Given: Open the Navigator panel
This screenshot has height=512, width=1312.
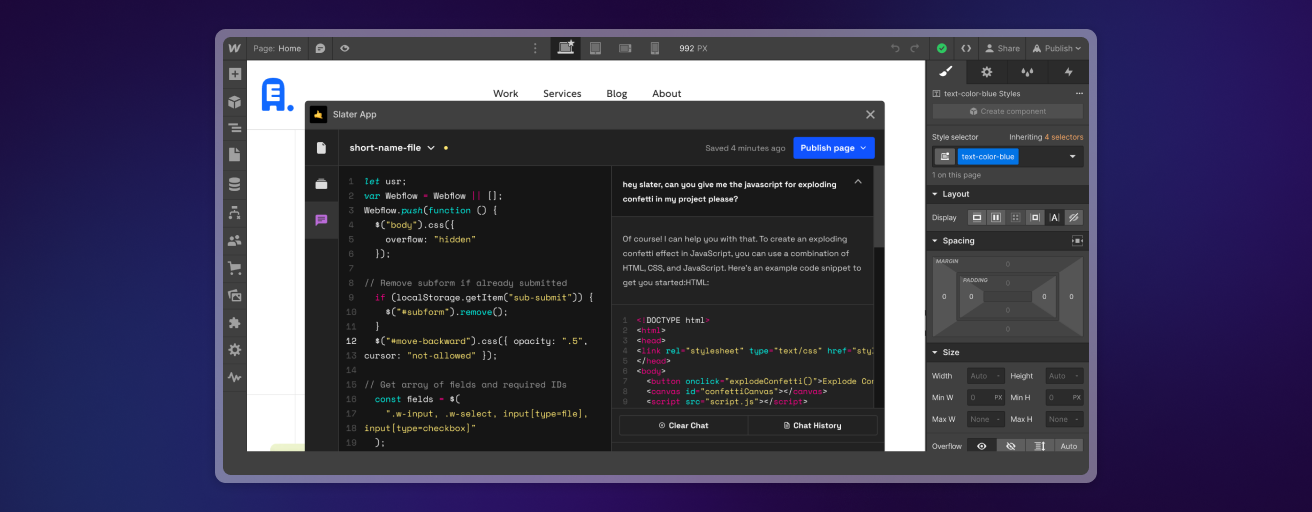Looking at the screenshot, I should 234,128.
